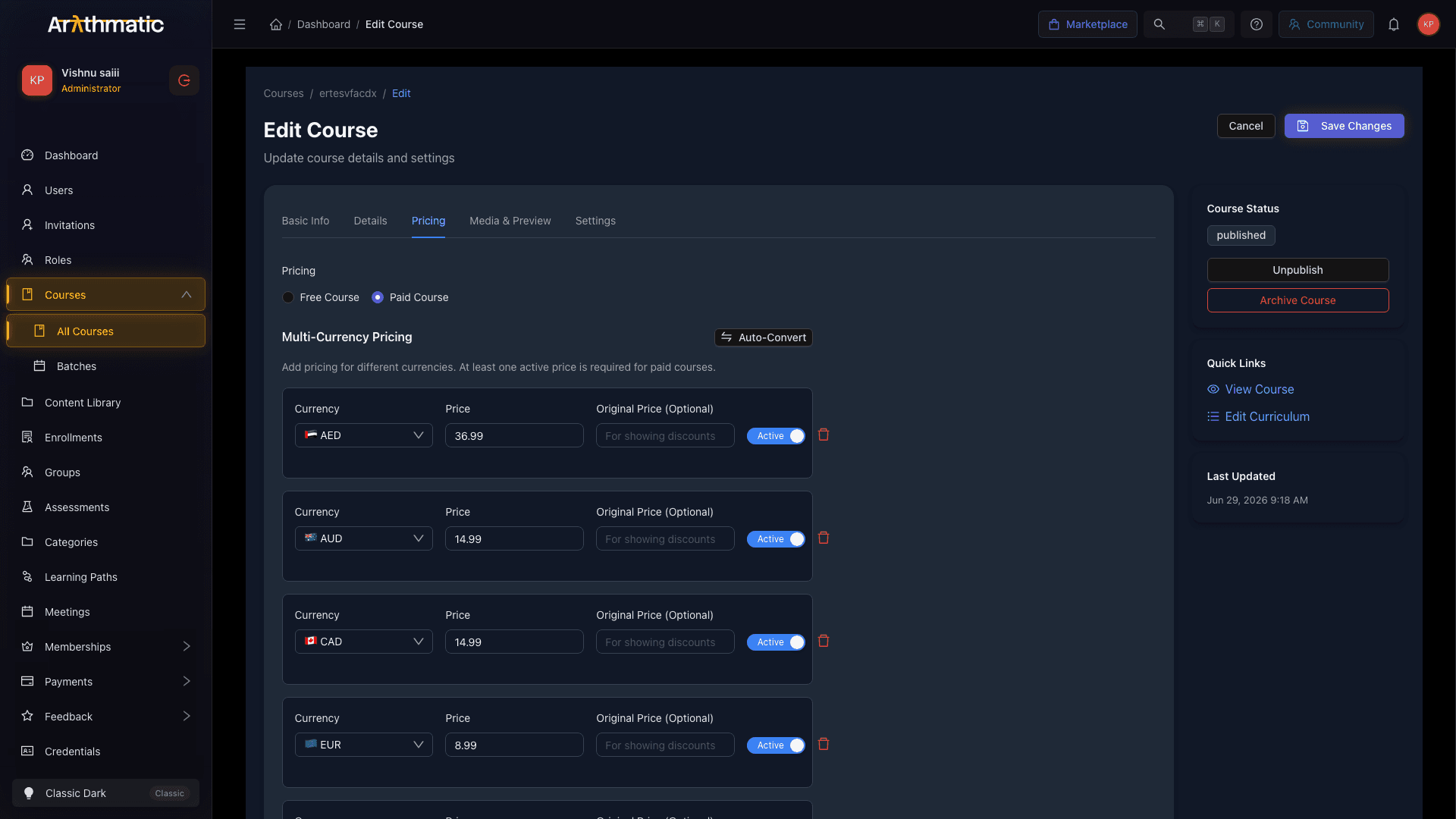Toggle Active switch for AUD price
This screenshot has width=1456, height=819.
(776, 539)
